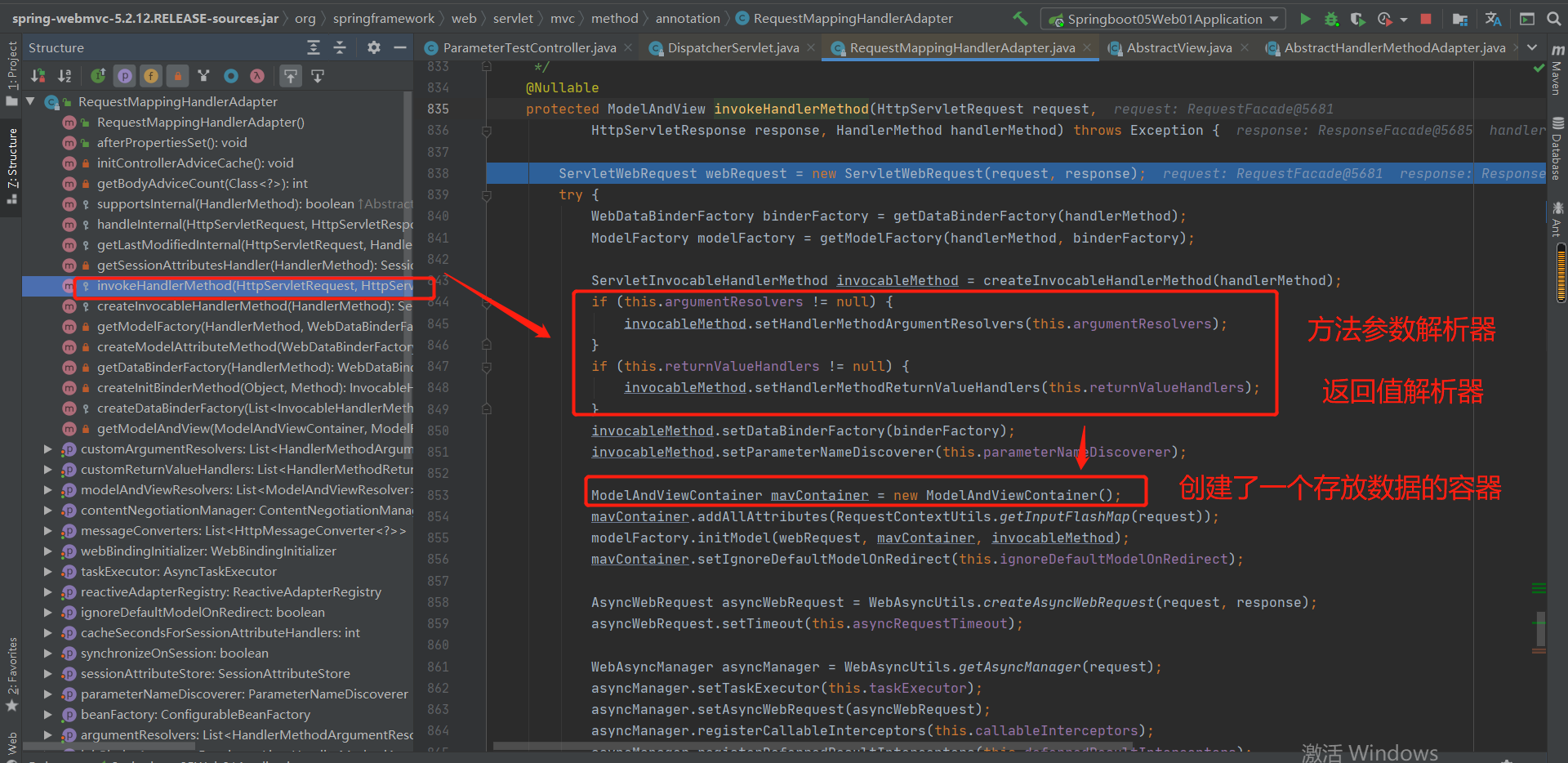Open Project Structure dialog icon
Image resolution: width=1568 pixels, height=763 pixels.
pos(1460,18)
